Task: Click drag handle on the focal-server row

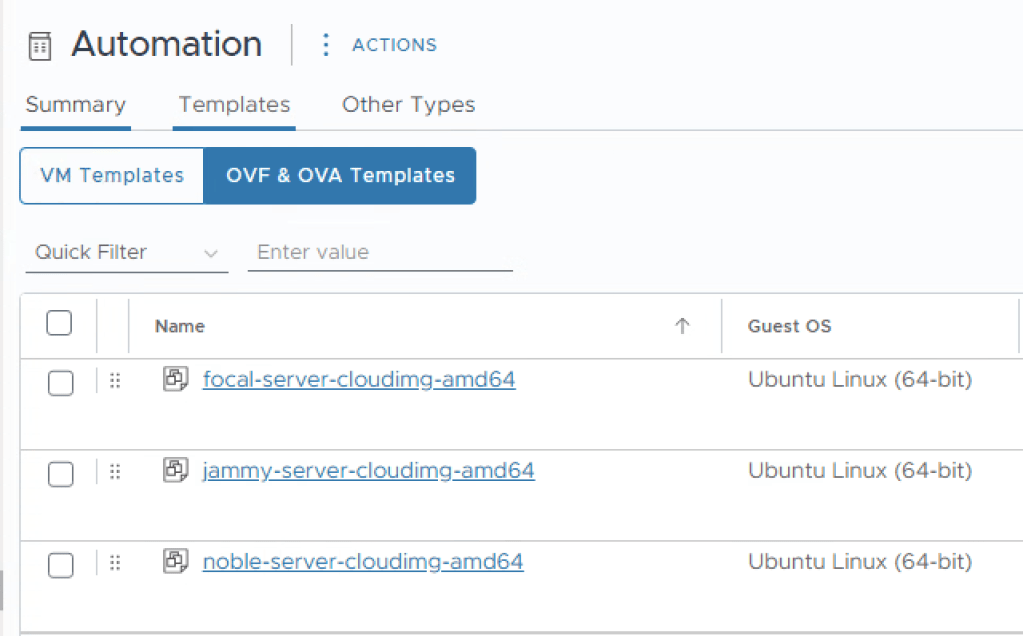Action: tap(114, 381)
